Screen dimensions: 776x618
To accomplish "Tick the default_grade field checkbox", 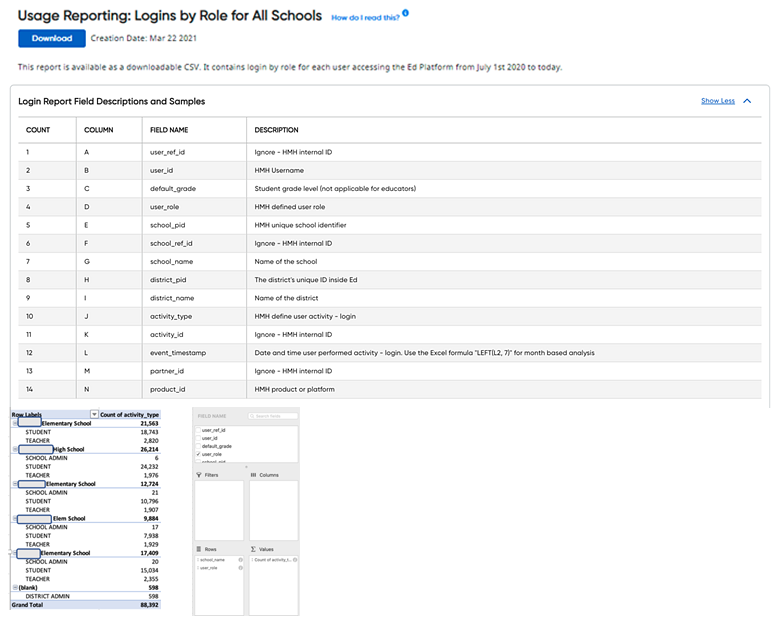I will coord(198,446).
